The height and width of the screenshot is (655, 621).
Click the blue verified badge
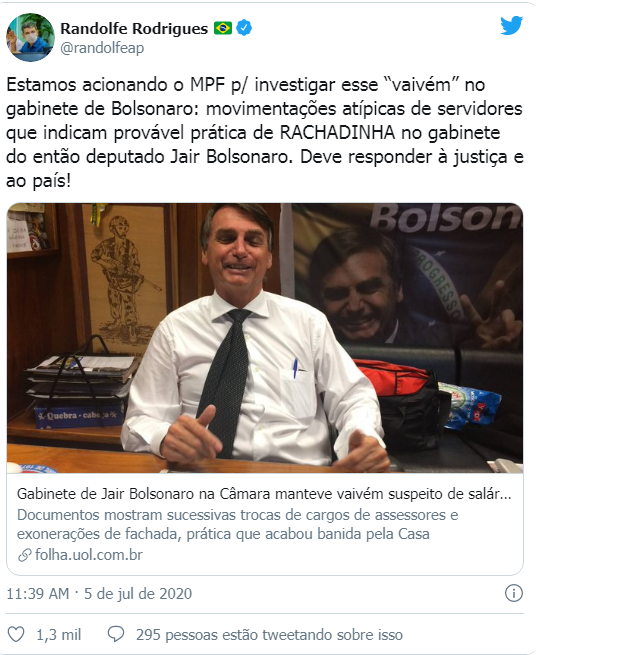244,28
